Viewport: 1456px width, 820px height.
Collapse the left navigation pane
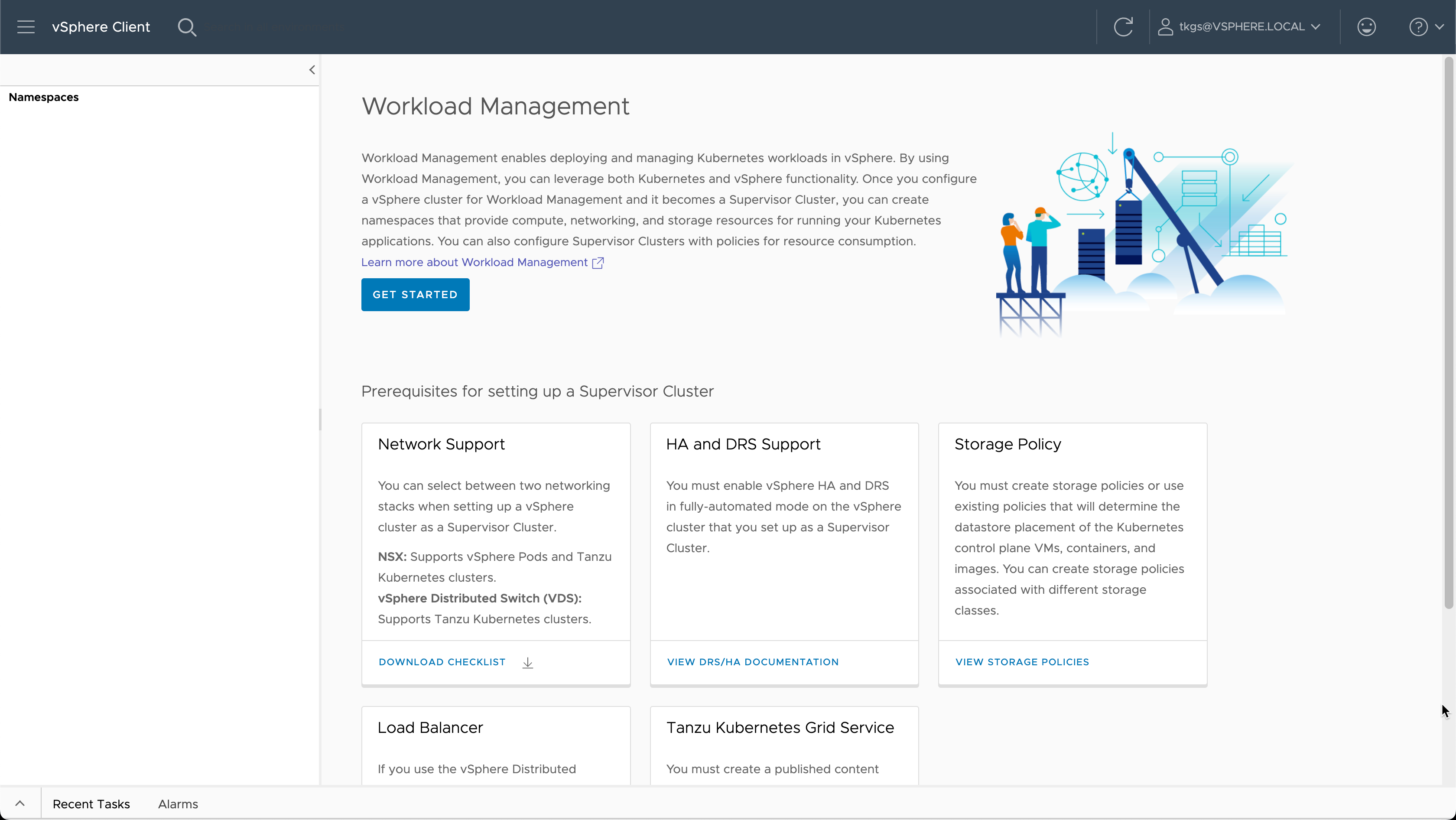click(x=312, y=69)
